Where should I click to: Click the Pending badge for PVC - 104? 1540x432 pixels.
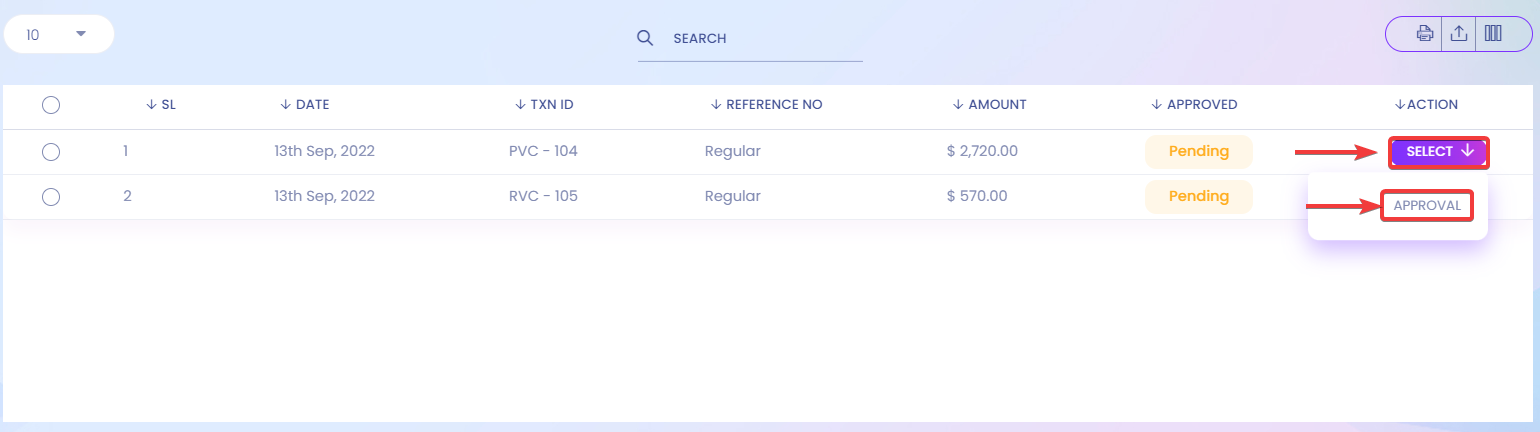click(x=1199, y=152)
